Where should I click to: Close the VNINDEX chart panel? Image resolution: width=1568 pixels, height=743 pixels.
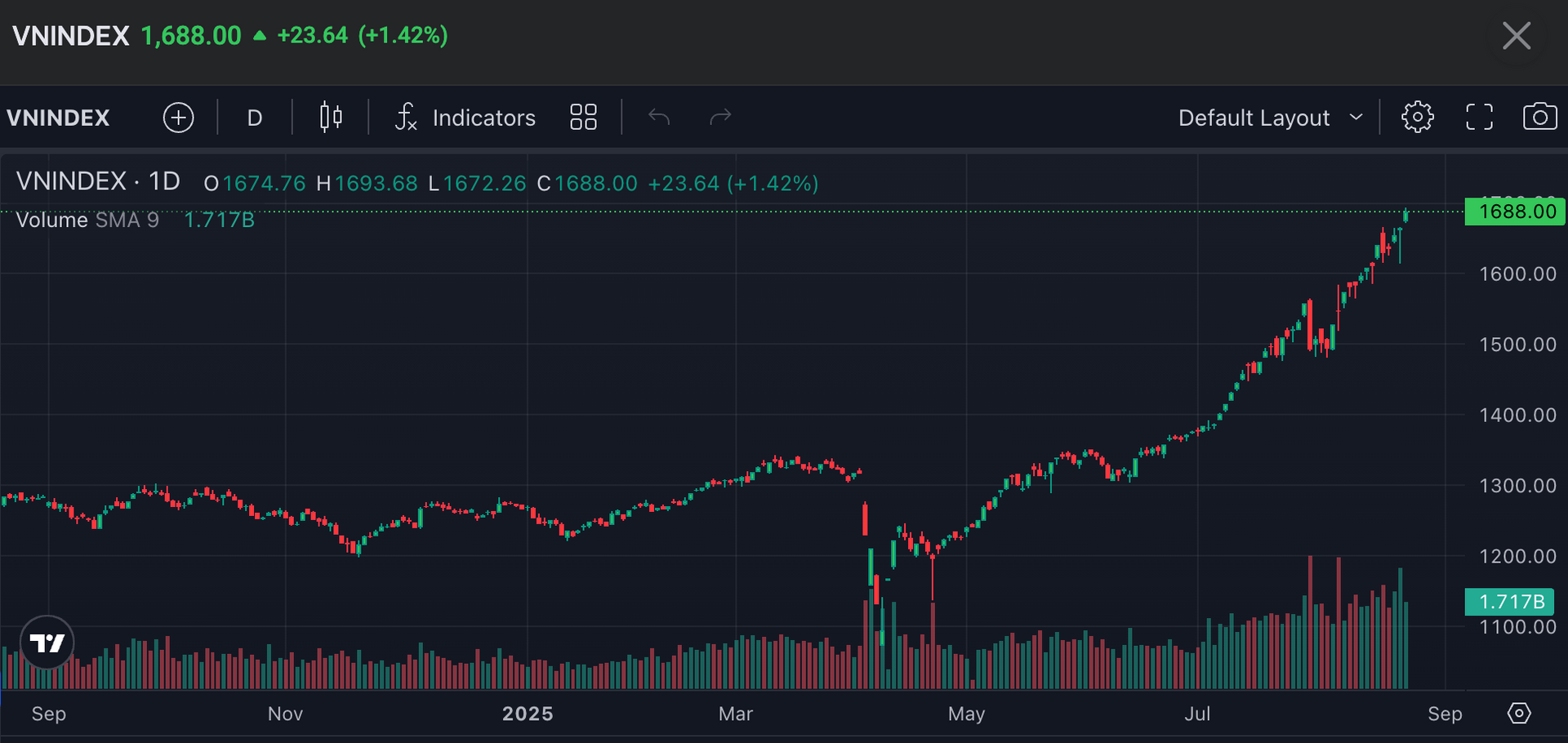click(1517, 36)
